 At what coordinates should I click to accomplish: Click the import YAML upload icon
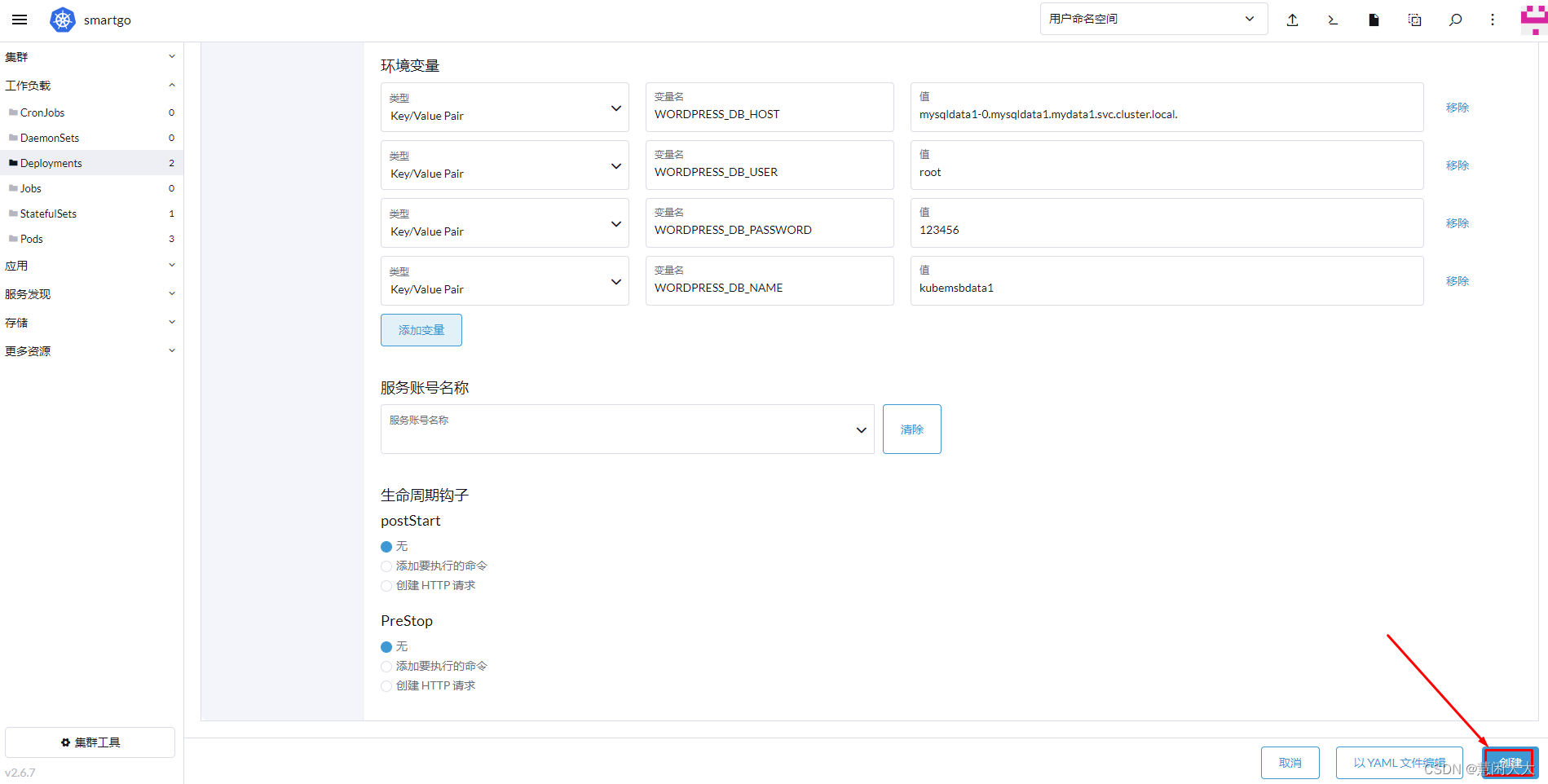1292,20
